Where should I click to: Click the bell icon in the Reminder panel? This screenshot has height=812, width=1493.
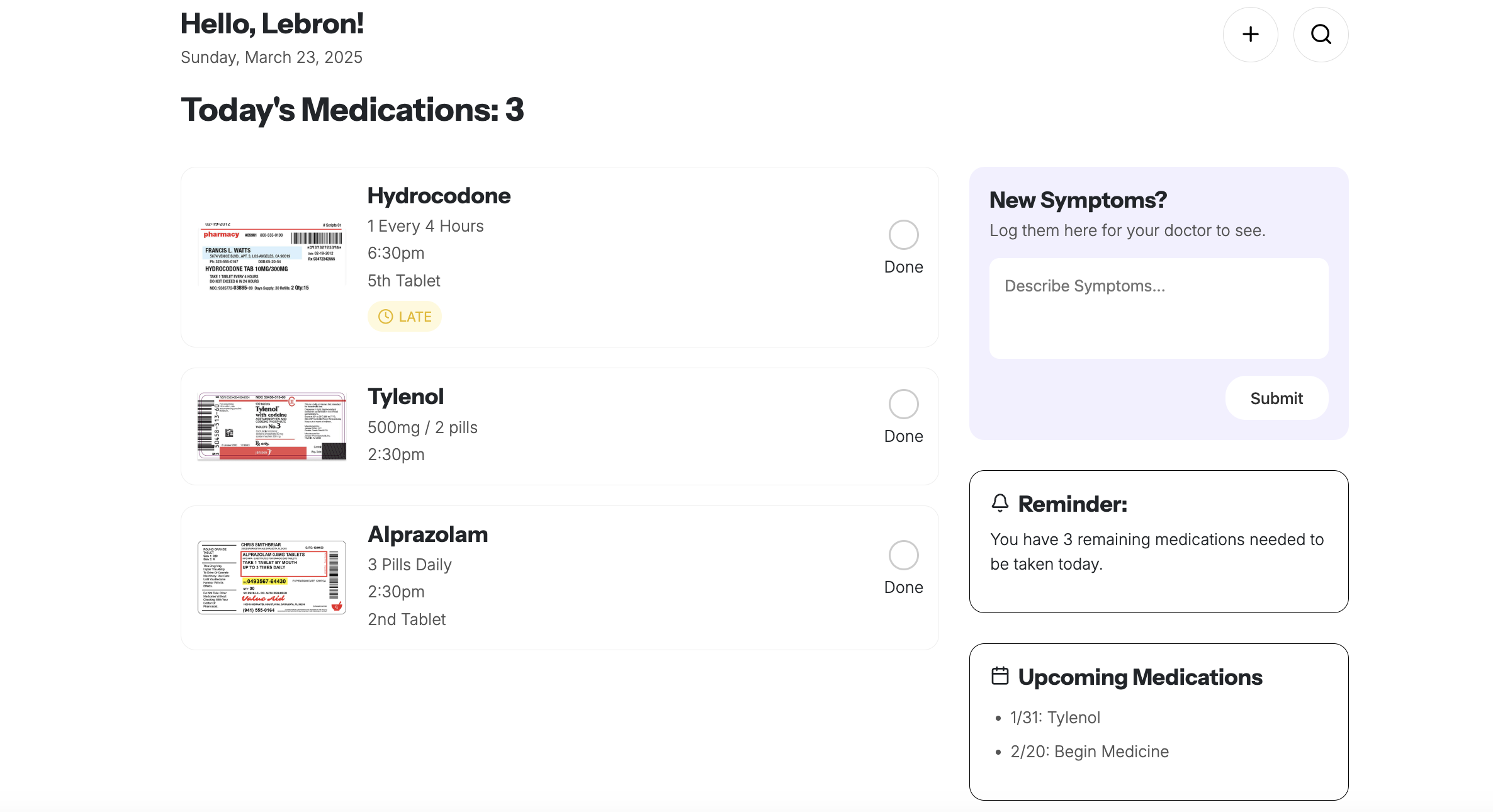pyautogui.click(x=1000, y=503)
